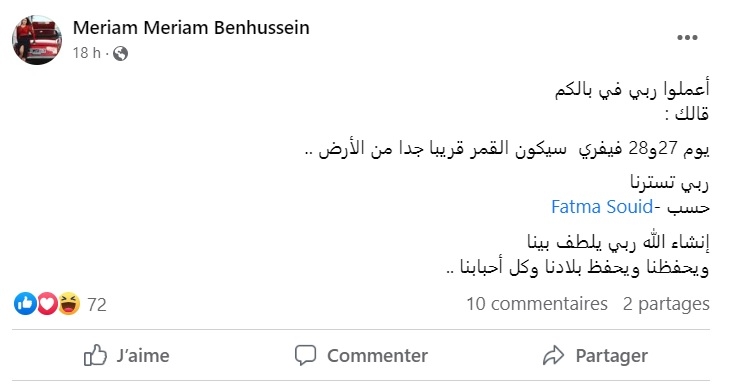Click the globe public-audience icon

[x=120, y=54]
